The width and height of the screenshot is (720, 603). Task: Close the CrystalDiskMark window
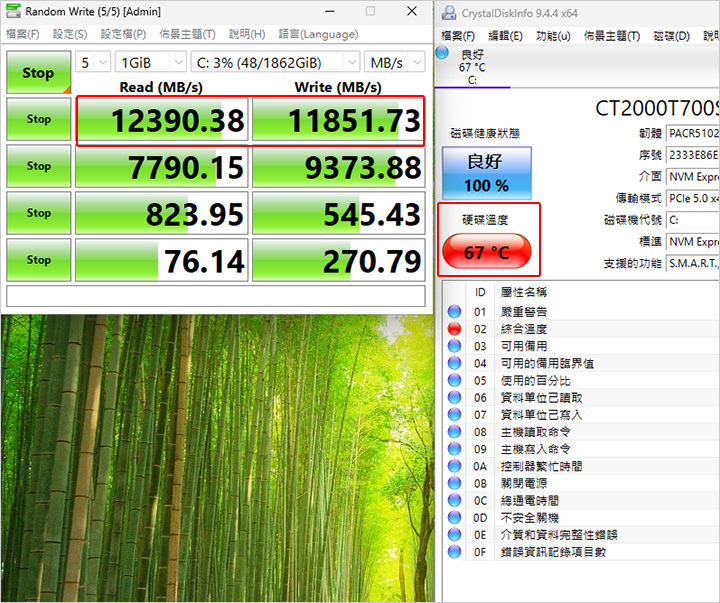pyautogui.click(x=412, y=11)
